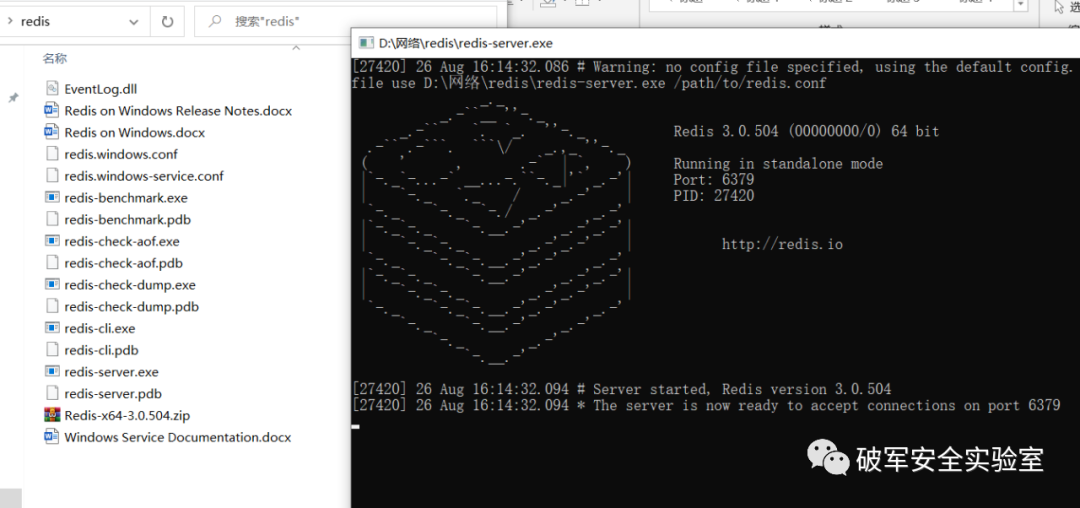Click file icon beside redis-check-aof.pdb
The width and height of the screenshot is (1080, 508).
pos(52,263)
